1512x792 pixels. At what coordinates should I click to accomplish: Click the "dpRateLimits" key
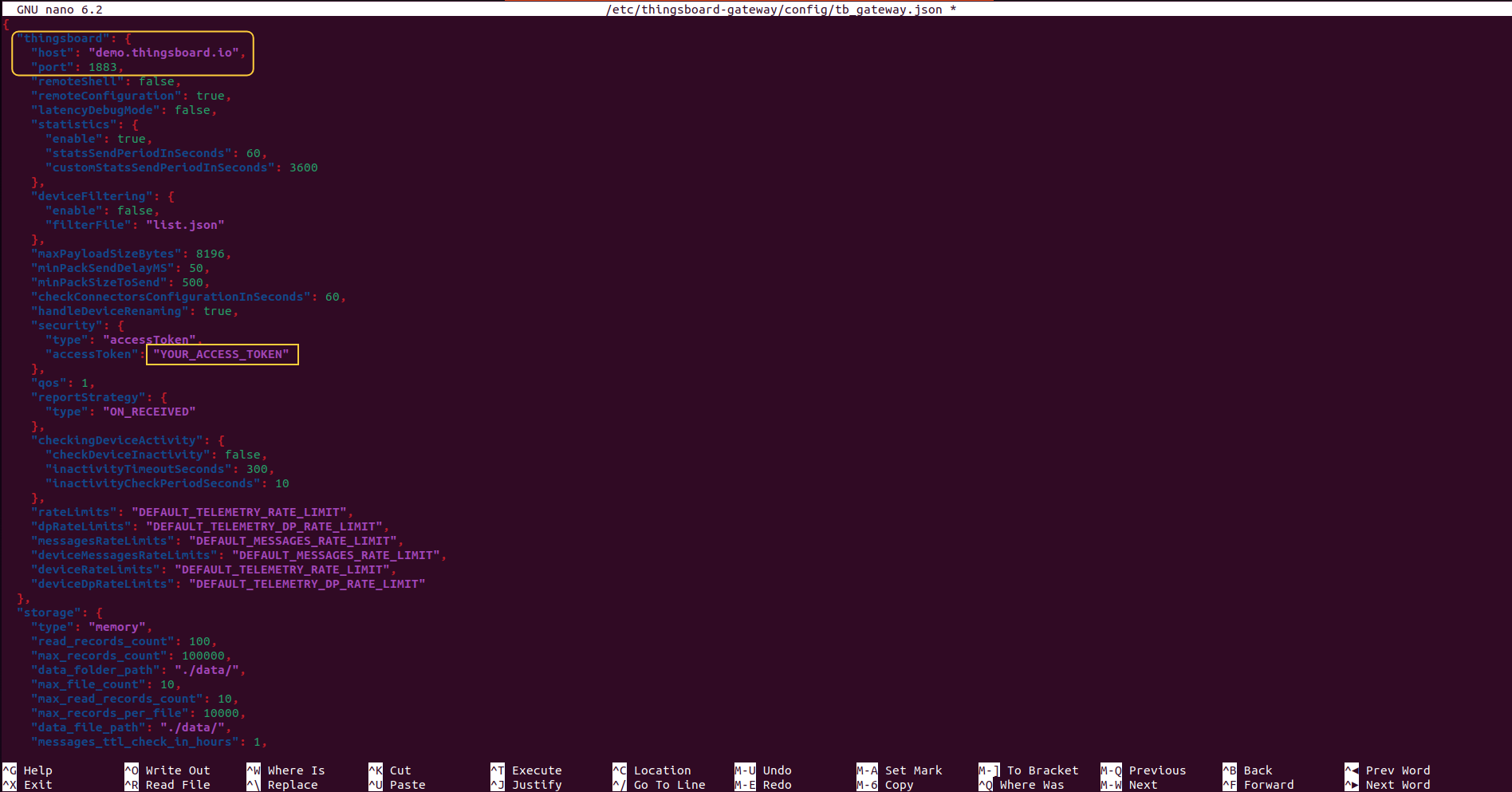point(81,526)
